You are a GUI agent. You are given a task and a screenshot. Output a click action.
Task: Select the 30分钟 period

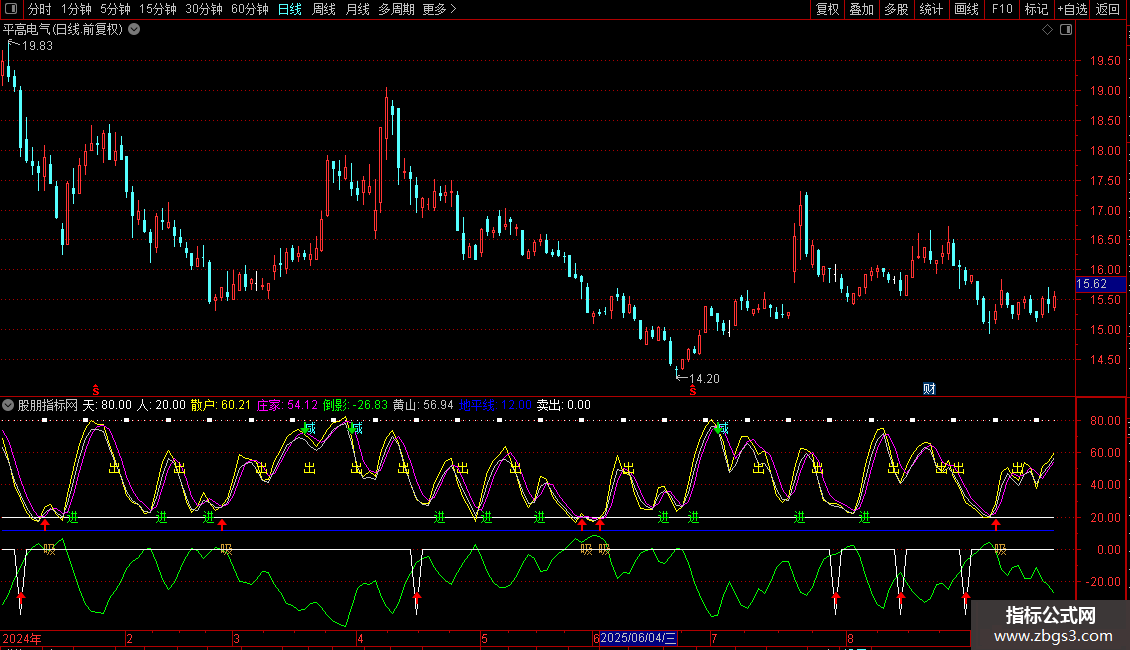coord(204,9)
